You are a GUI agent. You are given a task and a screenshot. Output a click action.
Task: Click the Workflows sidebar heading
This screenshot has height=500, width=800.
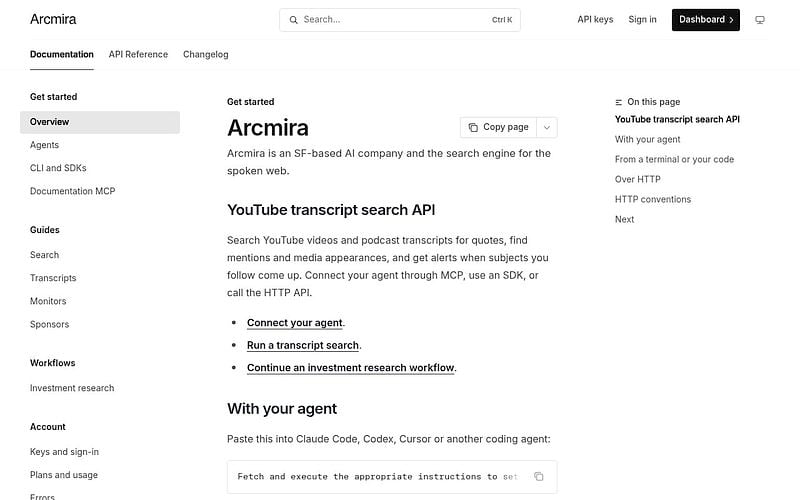click(53, 363)
